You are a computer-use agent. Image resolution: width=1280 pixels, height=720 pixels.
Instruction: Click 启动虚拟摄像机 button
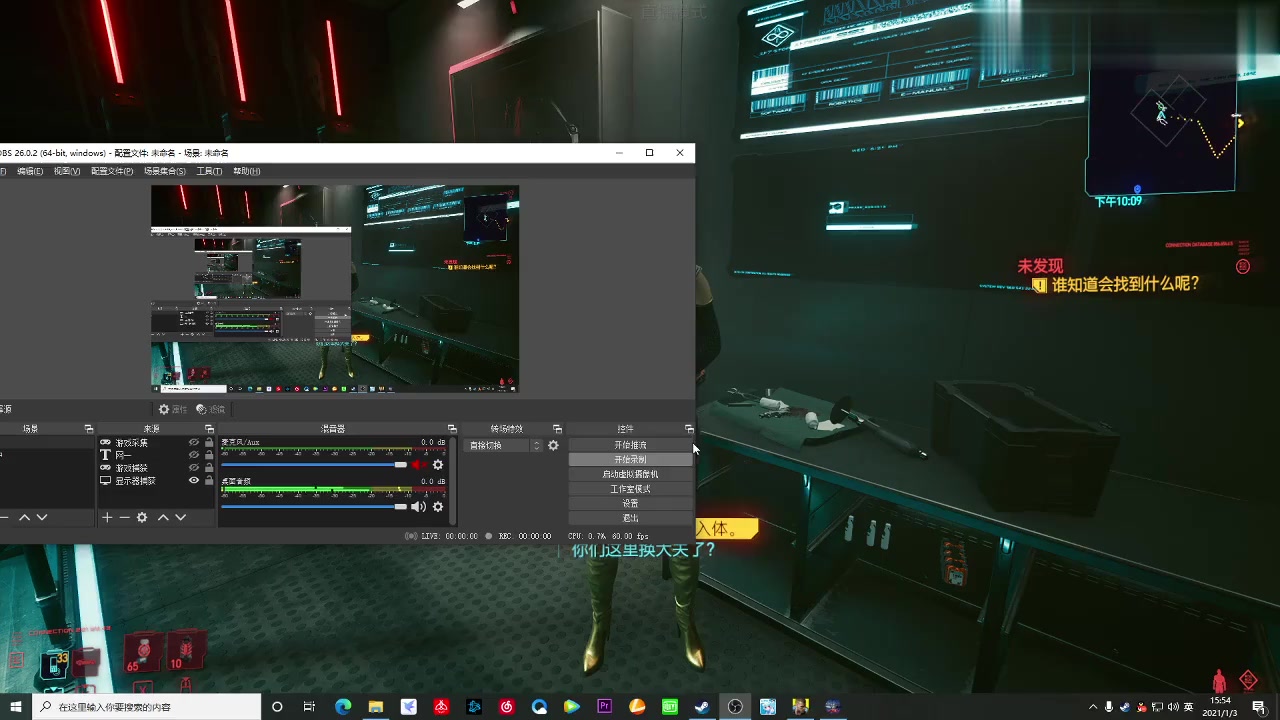point(630,474)
